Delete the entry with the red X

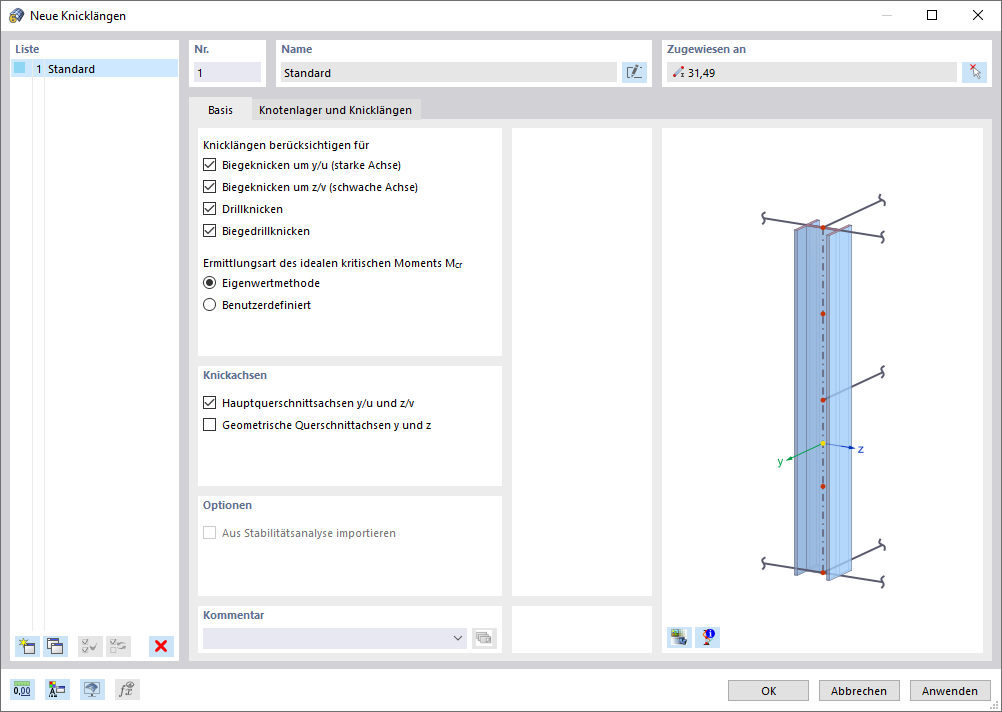[161, 646]
